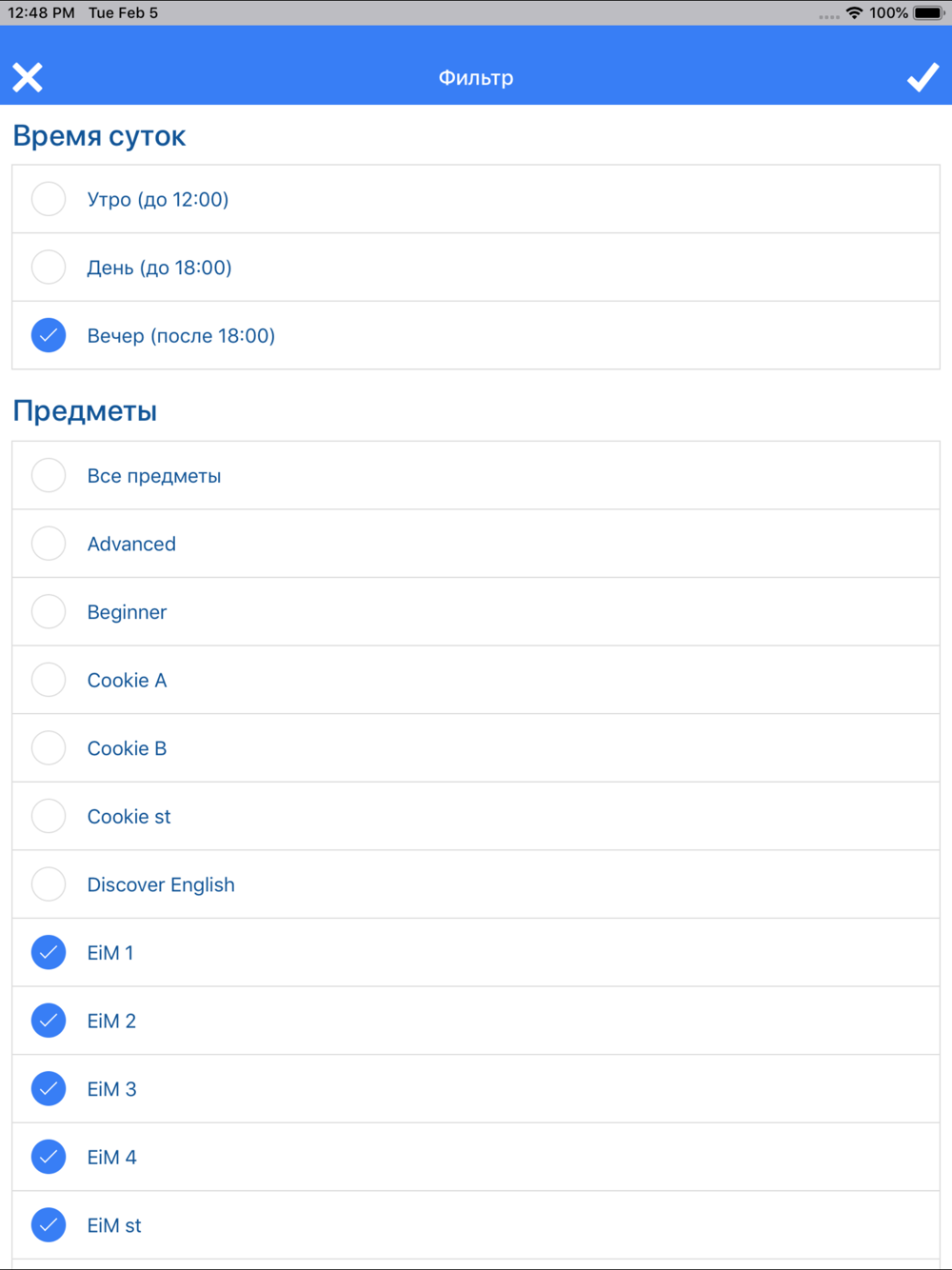Enable the День (до 18:00) checkbox

point(49,268)
